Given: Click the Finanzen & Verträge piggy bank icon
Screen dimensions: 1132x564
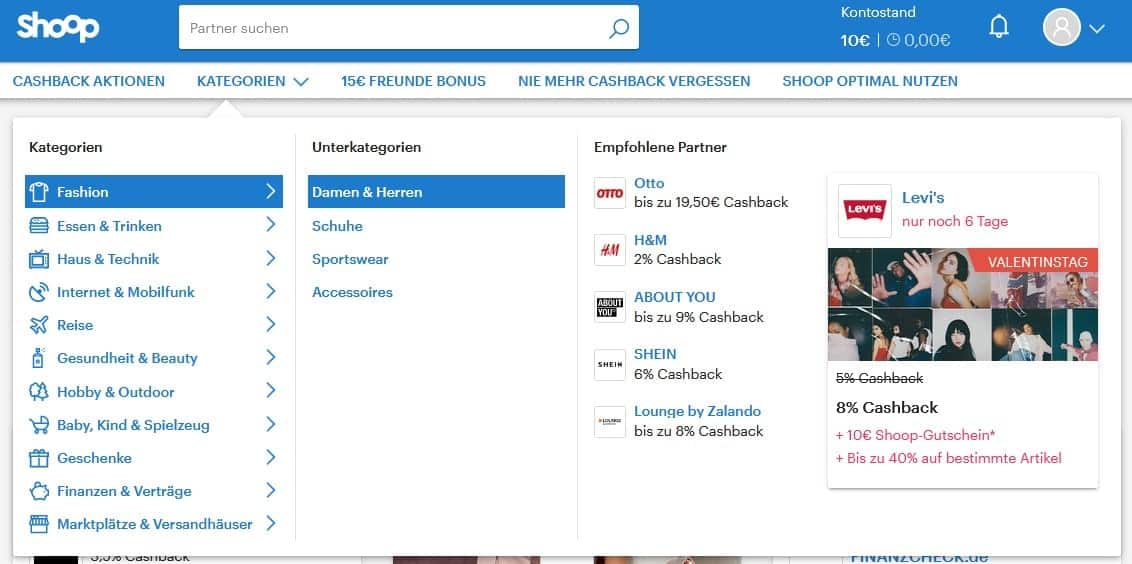Looking at the screenshot, I should tap(38, 491).
